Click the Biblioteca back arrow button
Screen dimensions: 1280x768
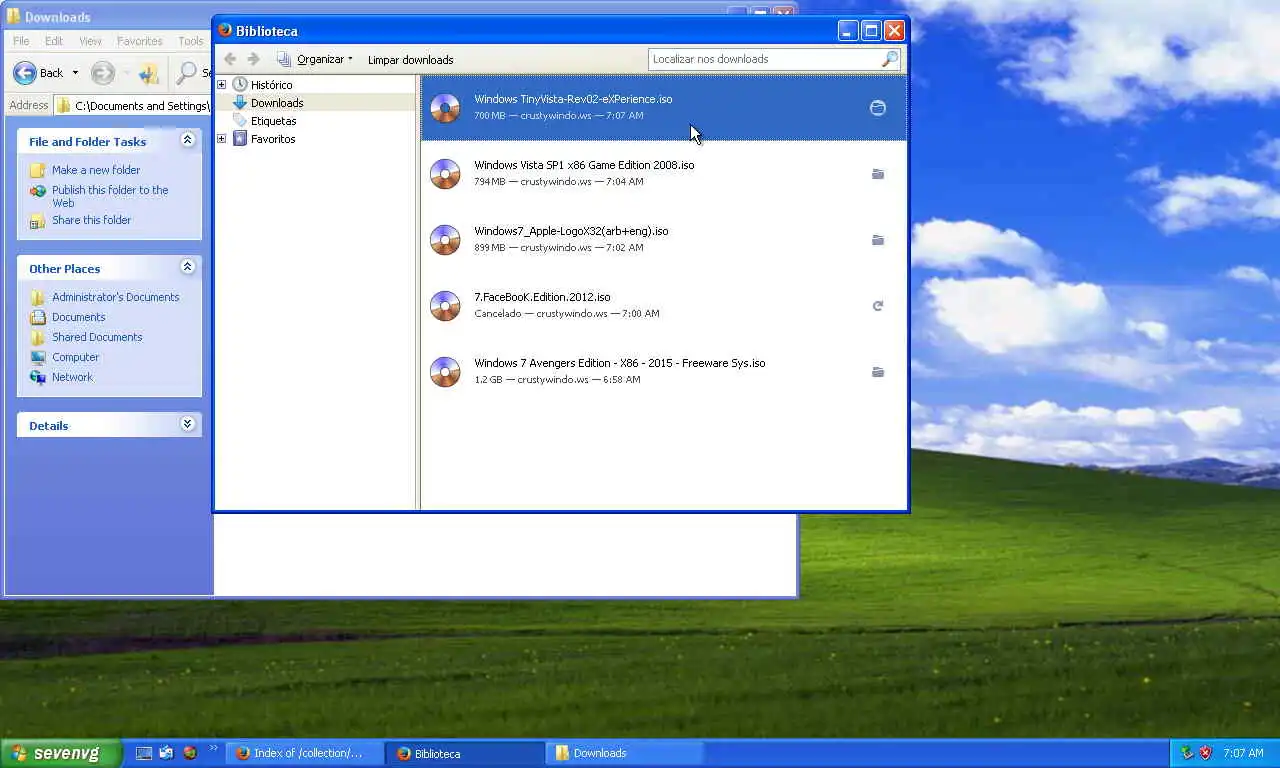pyautogui.click(x=230, y=59)
